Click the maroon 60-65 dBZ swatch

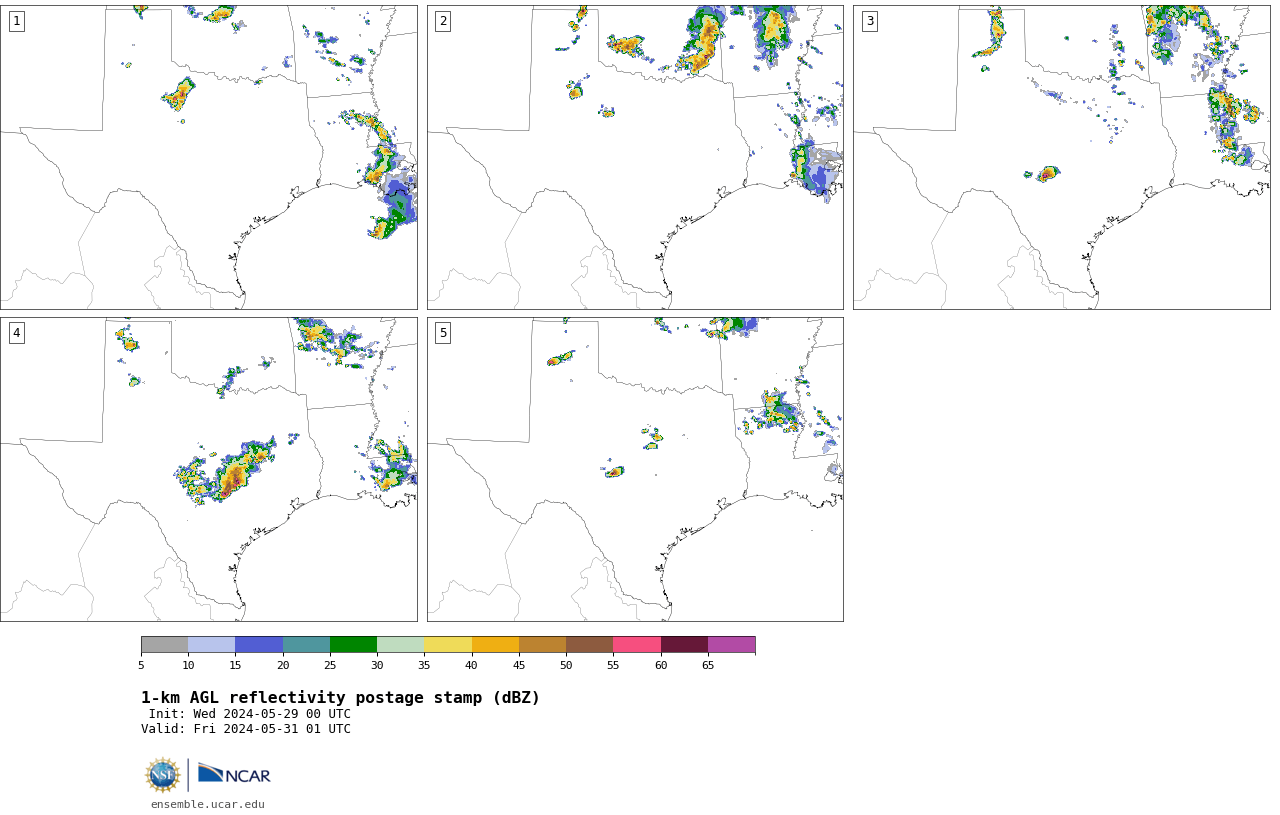click(684, 644)
